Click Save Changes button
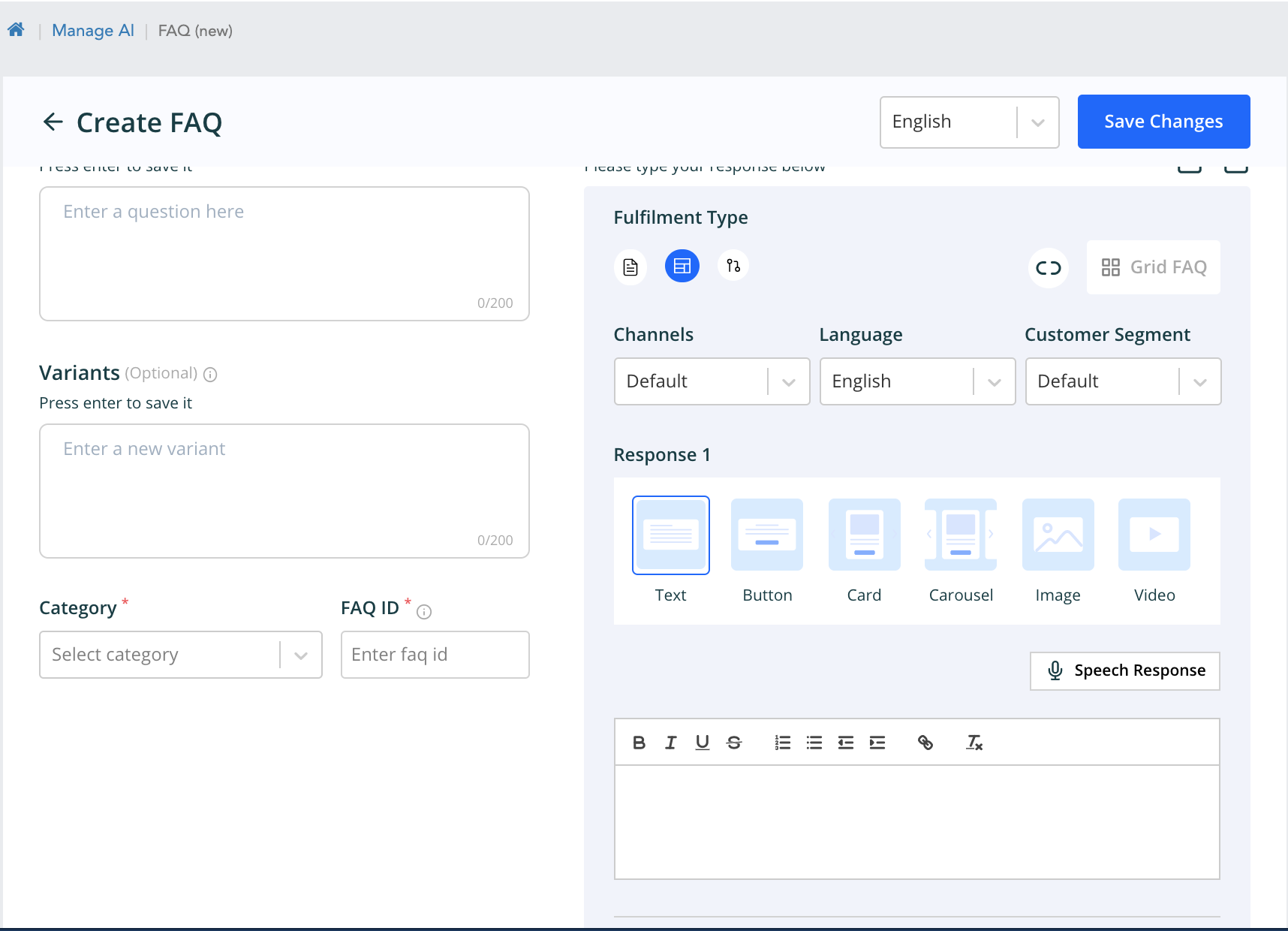The image size is (1288, 931). (x=1163, y=122)
